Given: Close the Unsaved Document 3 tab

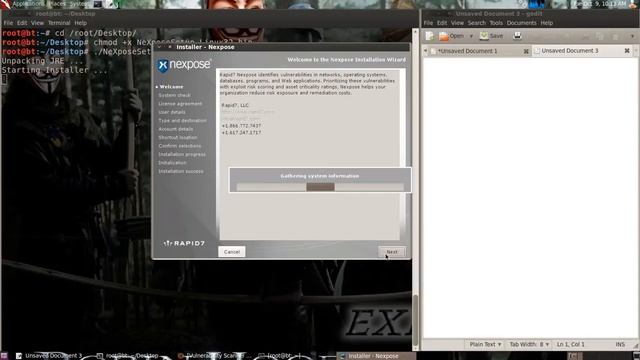Looking at the screenshot, I should (x=627, y=51).
